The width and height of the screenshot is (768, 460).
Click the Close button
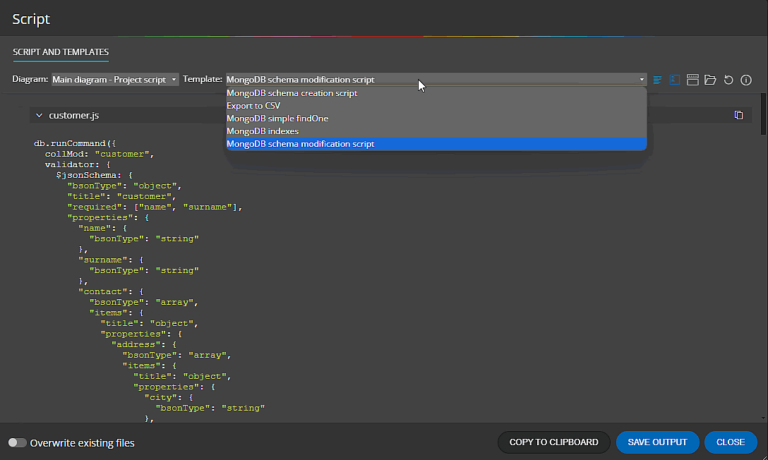[x=730, y=442]
